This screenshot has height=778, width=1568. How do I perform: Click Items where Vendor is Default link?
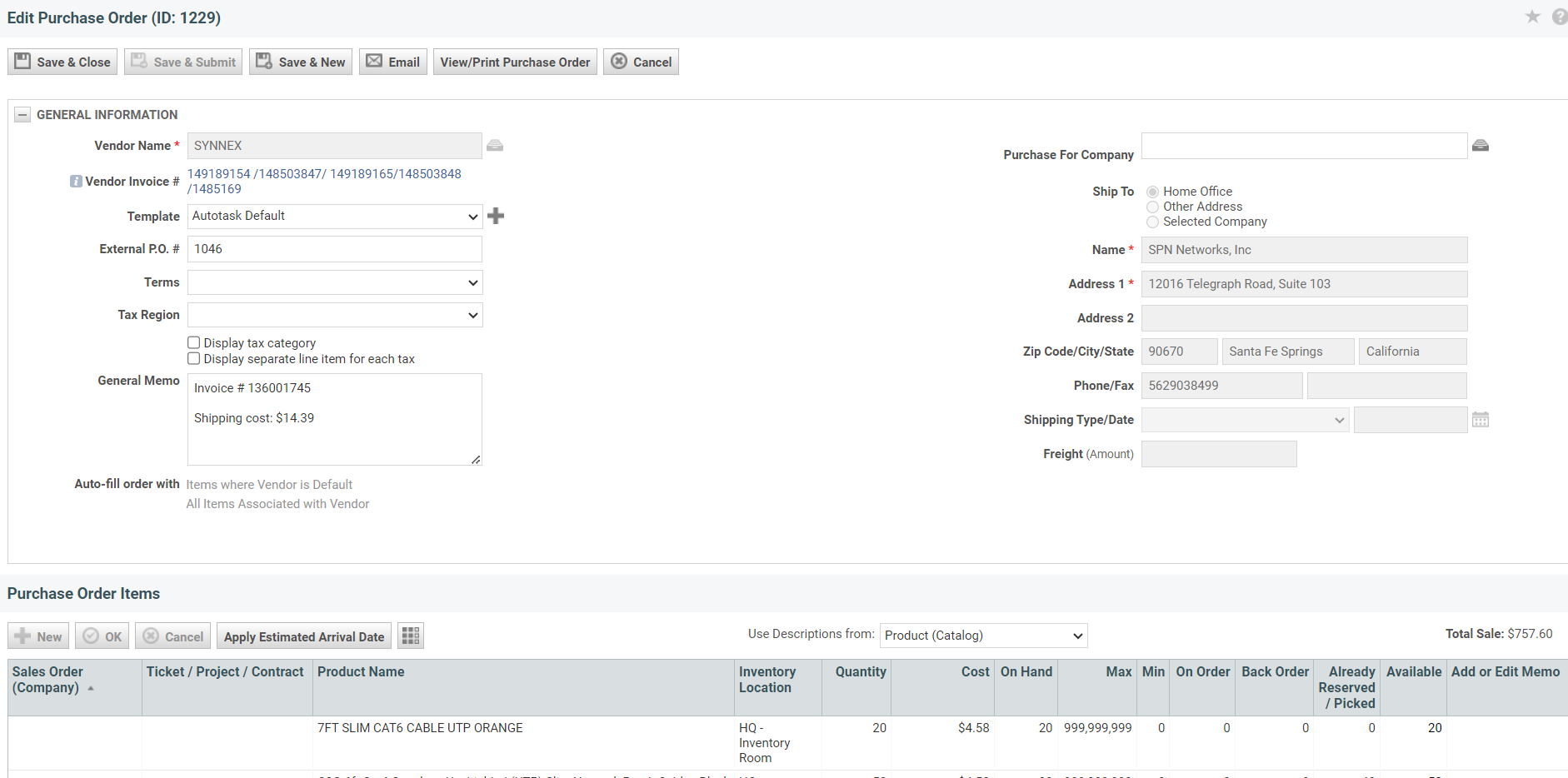[269, 485]
